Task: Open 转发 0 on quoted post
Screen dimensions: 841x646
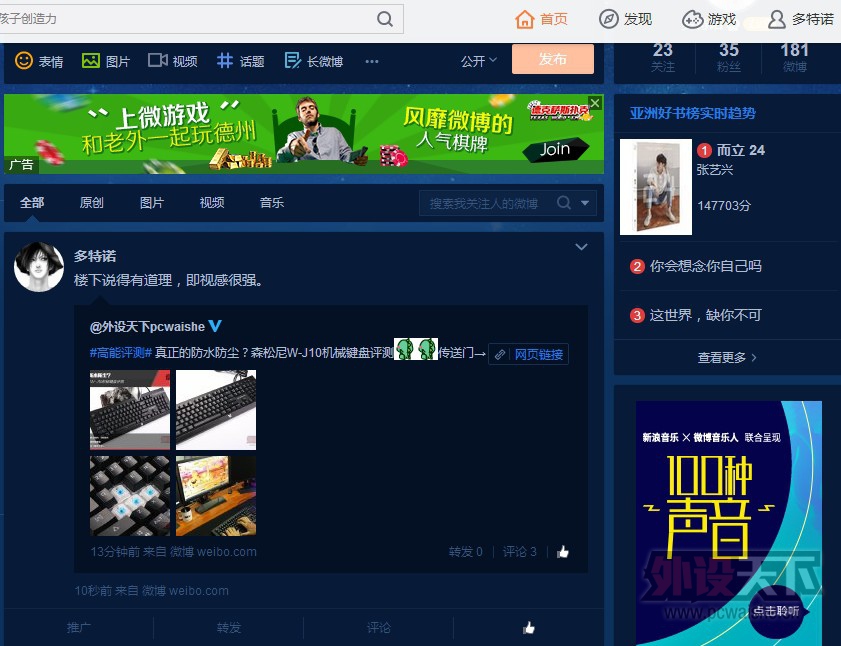Action: coord(466,552)
